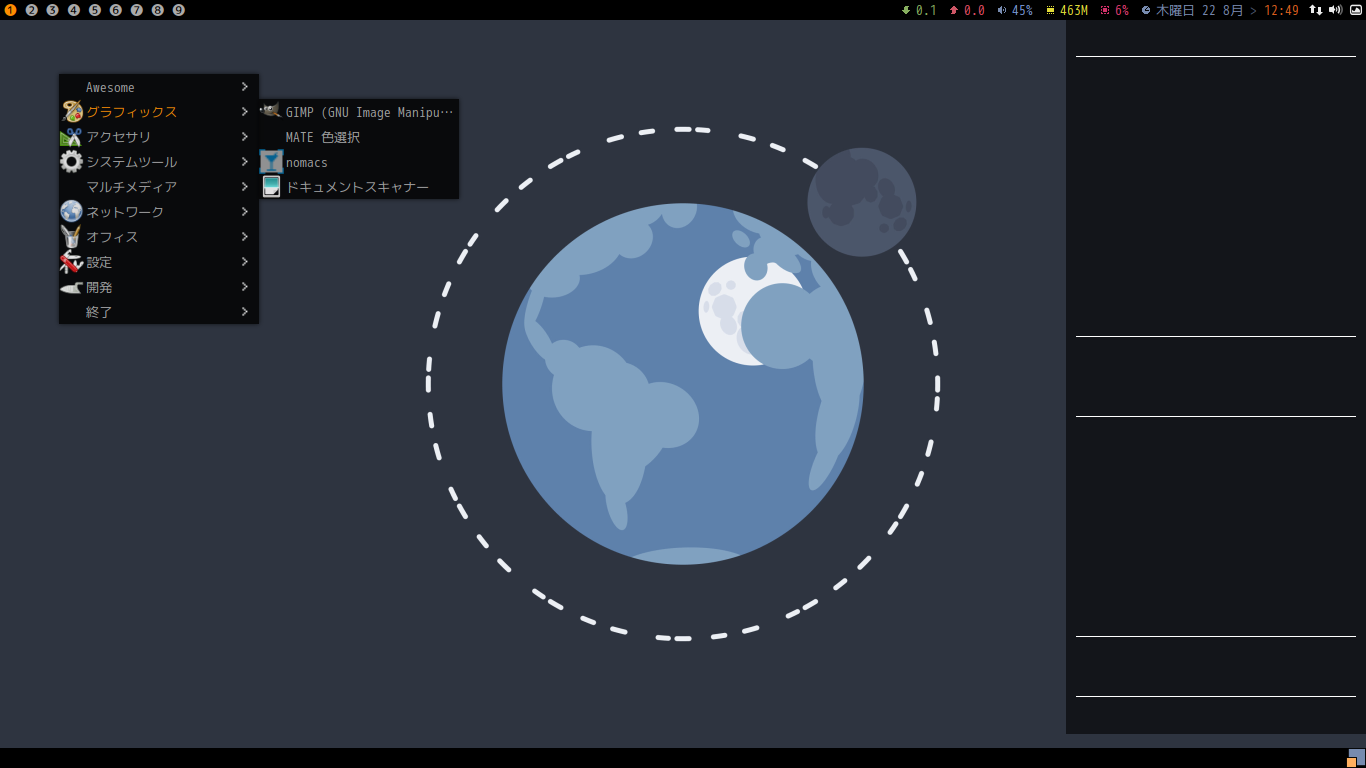Image resolution: width=1366 pixels, height=768 pixels.
Task: Click the pink CPU icon beside 6%
Action: [1105, 10]
